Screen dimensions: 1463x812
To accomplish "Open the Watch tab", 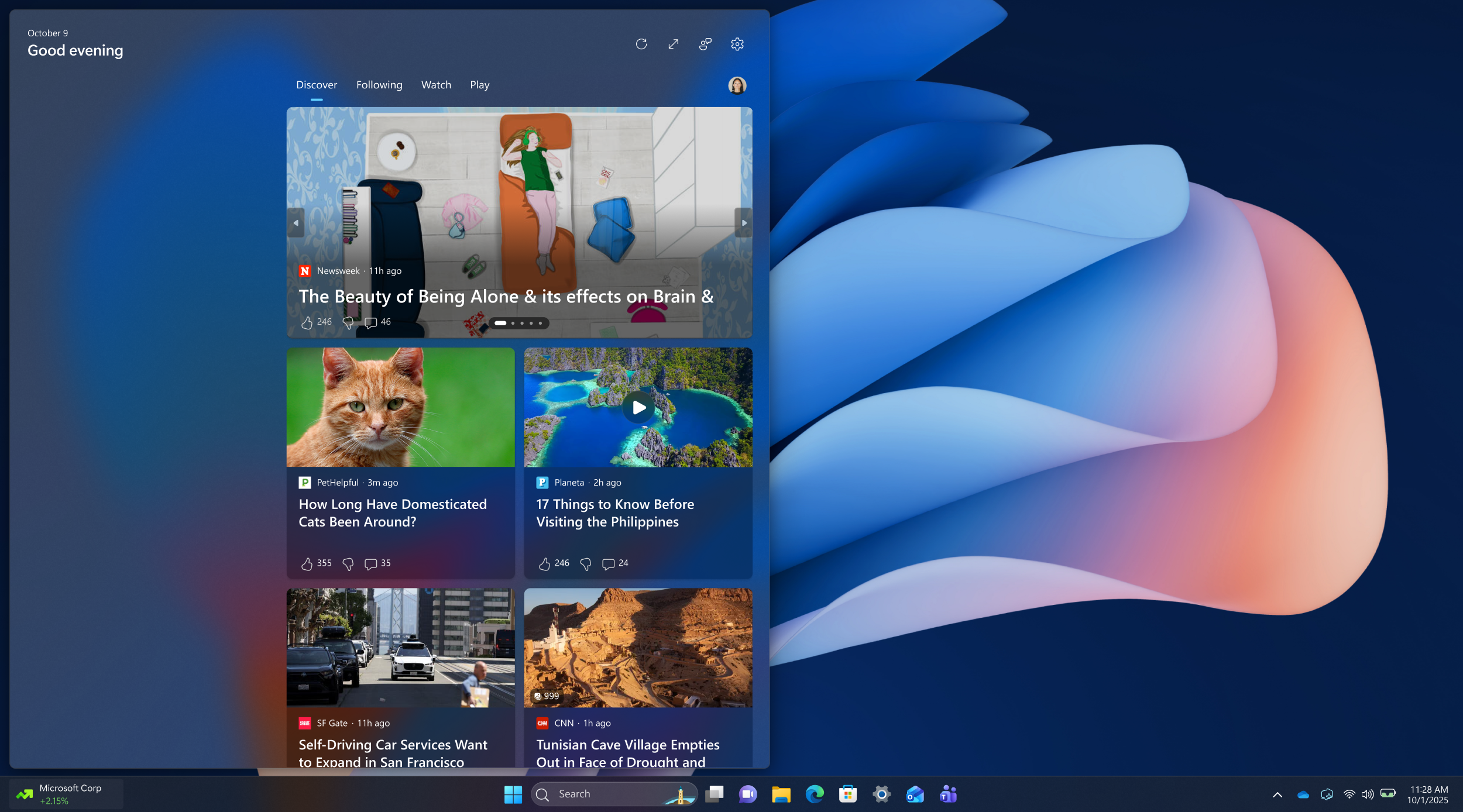I will pos(436,85).
